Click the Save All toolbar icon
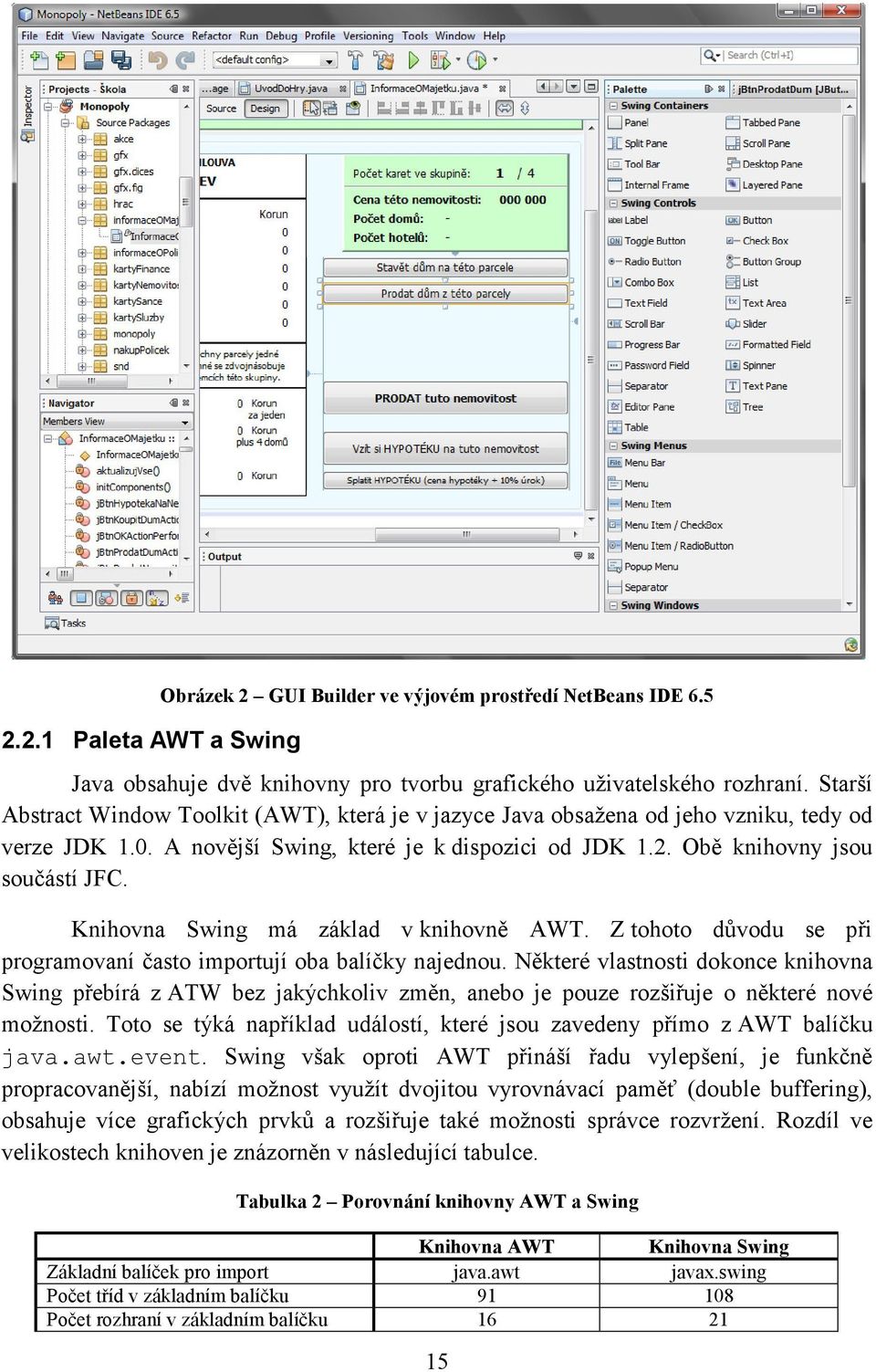876x1372 pixels. click(x=120, y=60)
